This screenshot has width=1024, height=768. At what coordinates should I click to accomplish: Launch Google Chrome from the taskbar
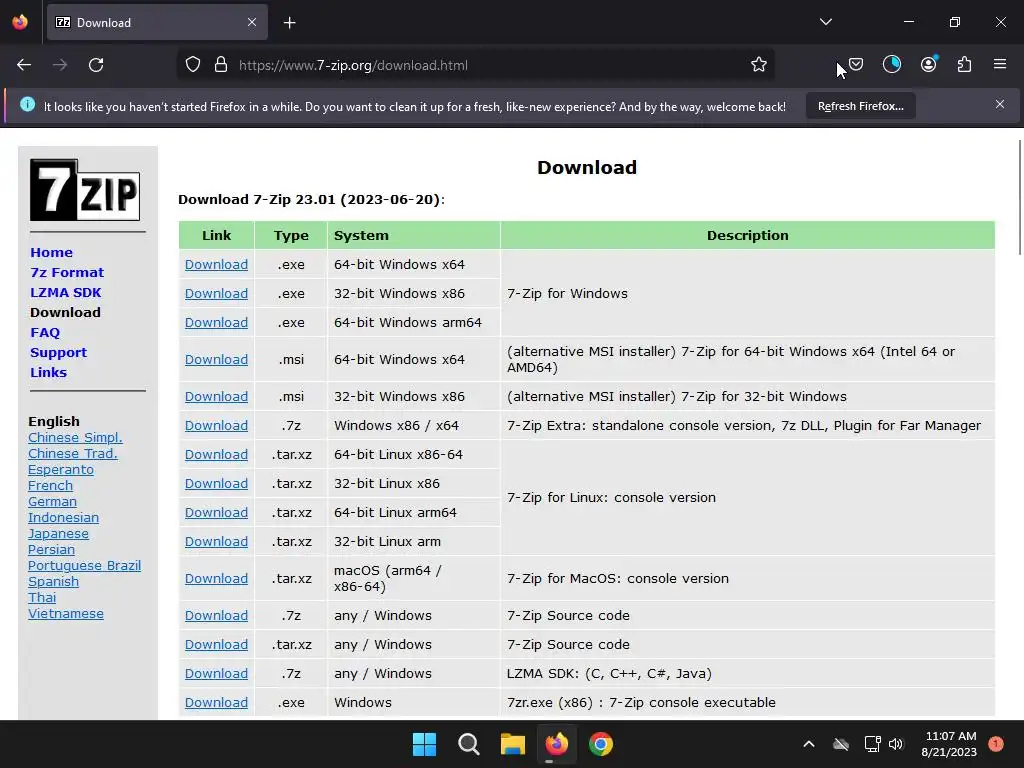601,744
